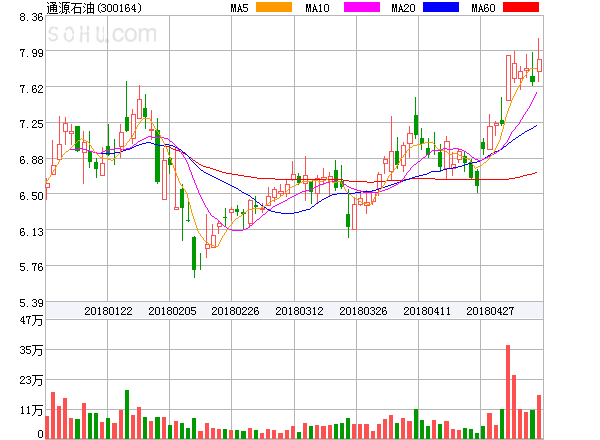Image resolution: width=600 pixels, height=440 pixels.
Task: Click the 7.25 price axis label
Action: pyautogui.click(x=31, y=124)
